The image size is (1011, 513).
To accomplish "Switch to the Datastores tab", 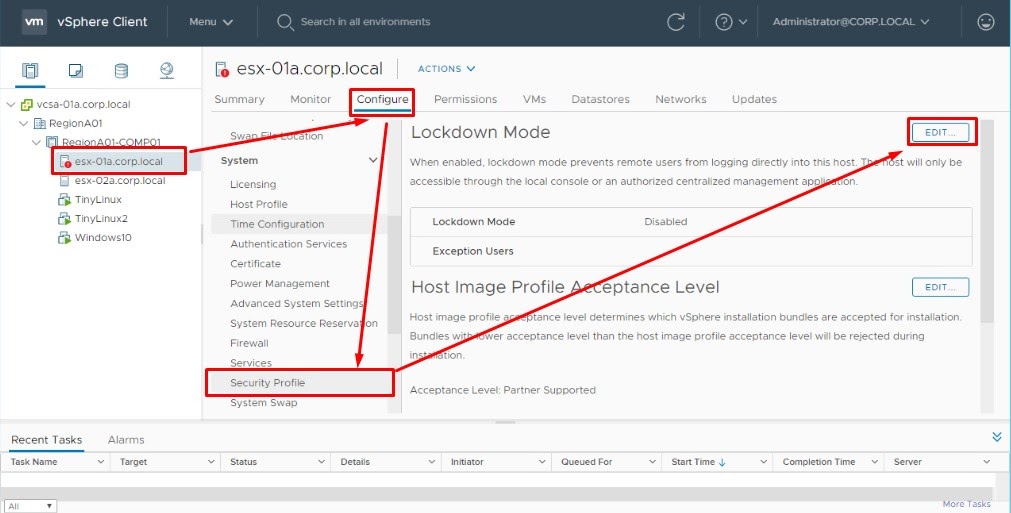I will (x=600, y=99).
